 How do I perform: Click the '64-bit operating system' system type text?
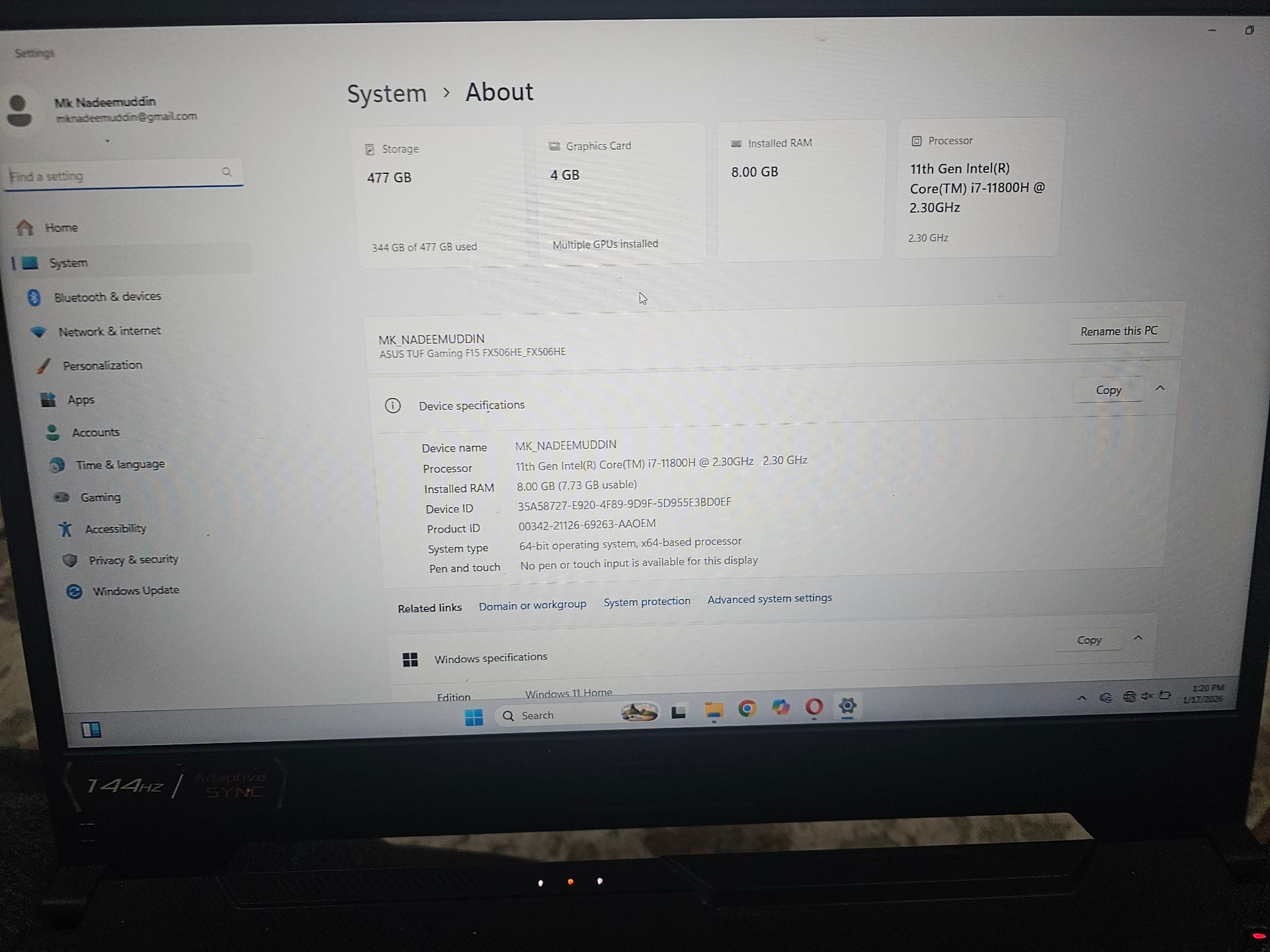(x=630, y=543)
